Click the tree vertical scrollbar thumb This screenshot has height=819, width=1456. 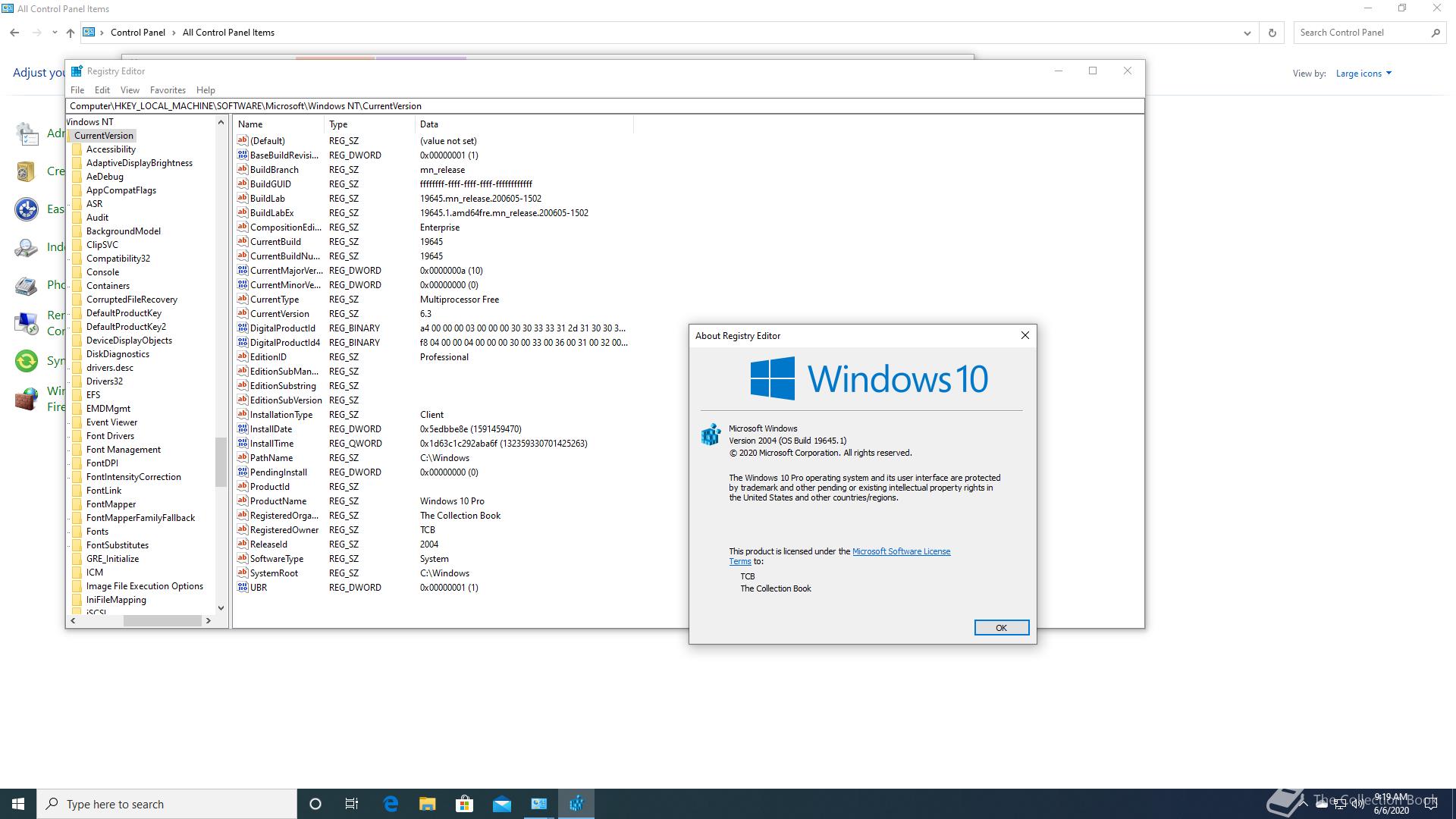point(221,462)
